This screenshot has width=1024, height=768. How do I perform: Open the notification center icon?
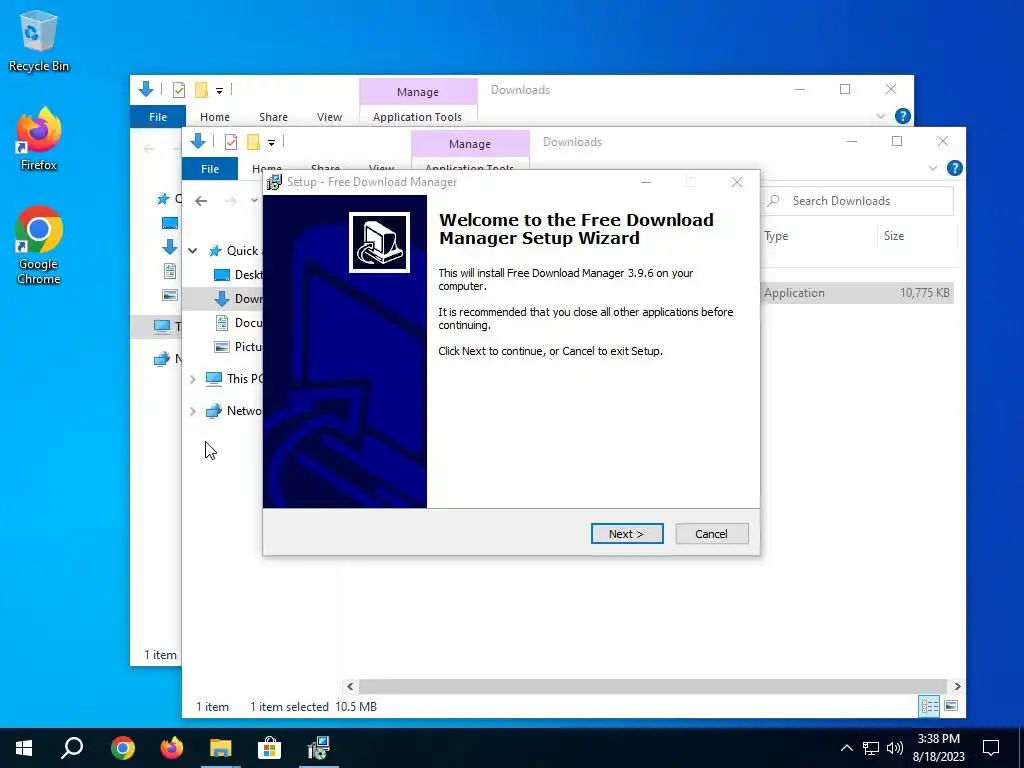(x=991, y=748)
